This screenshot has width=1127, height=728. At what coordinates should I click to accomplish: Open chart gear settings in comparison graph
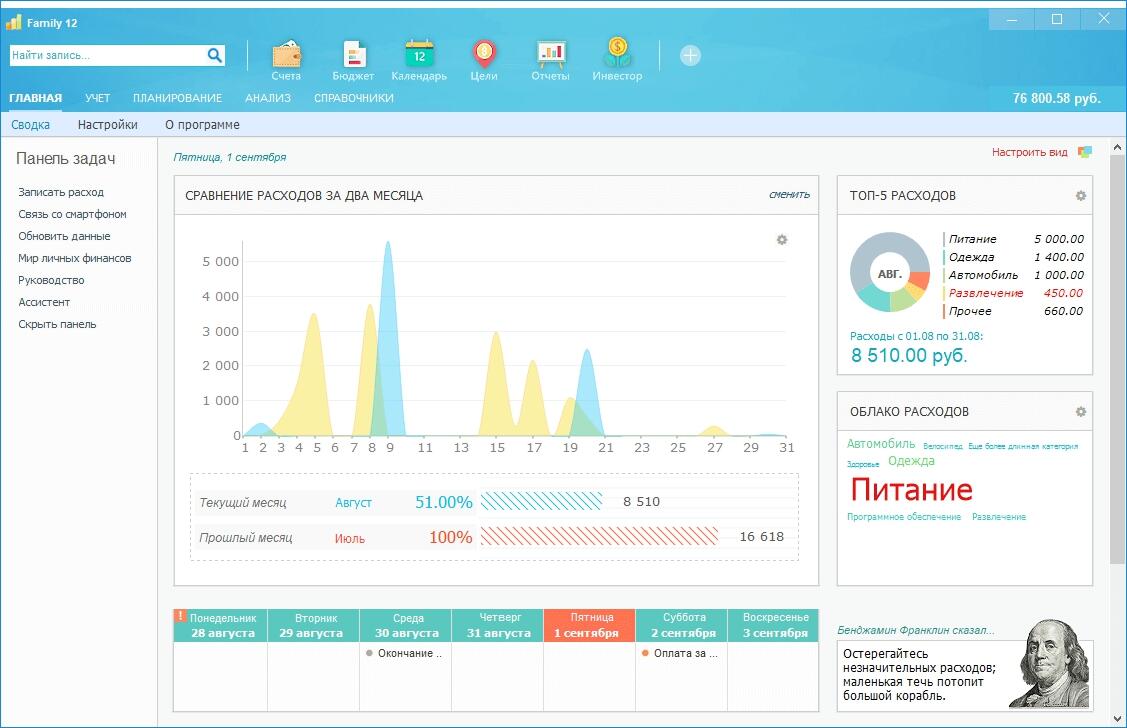pos(782,240)
